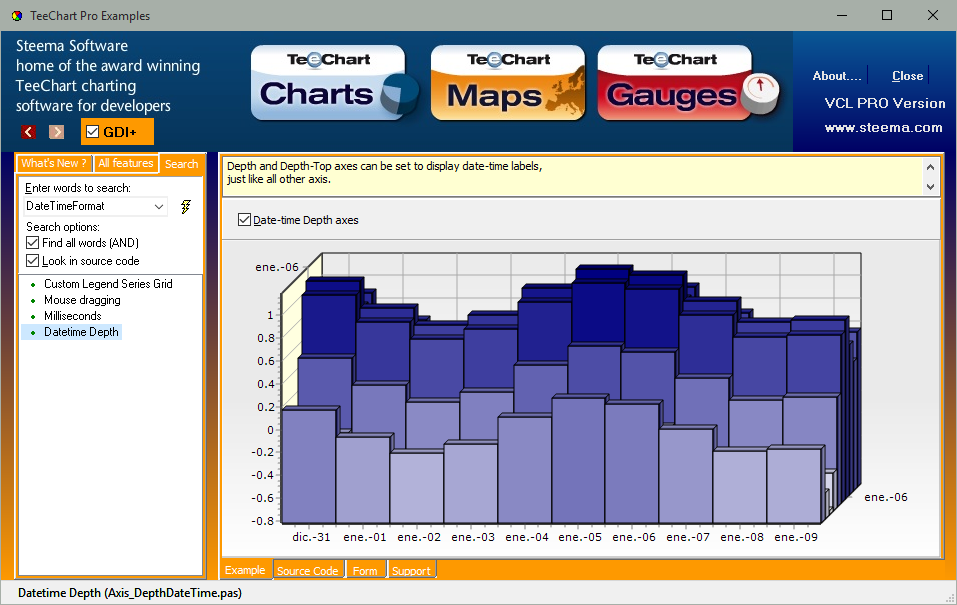
Task: Click the 'ene.-07' bottom axis label
Action: tap(688, 537)
